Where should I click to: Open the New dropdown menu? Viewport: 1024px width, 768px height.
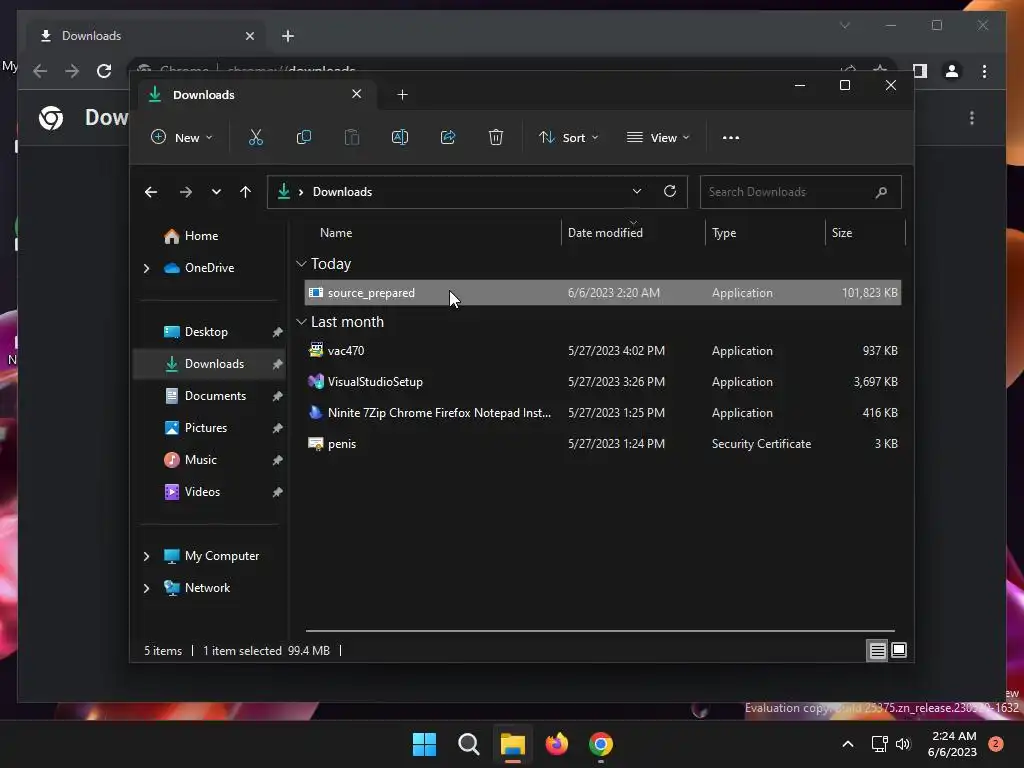pos(182,138)
